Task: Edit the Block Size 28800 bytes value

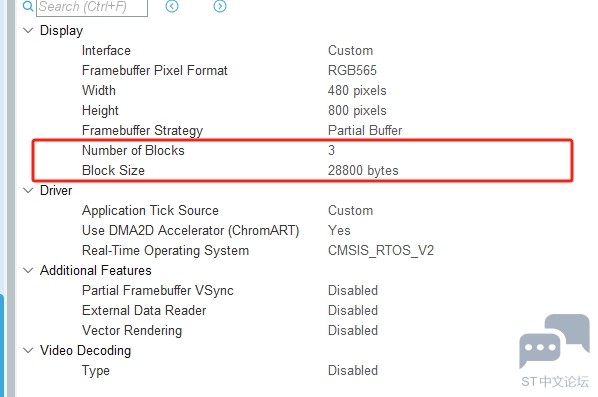Action: (x=363, y=170)
